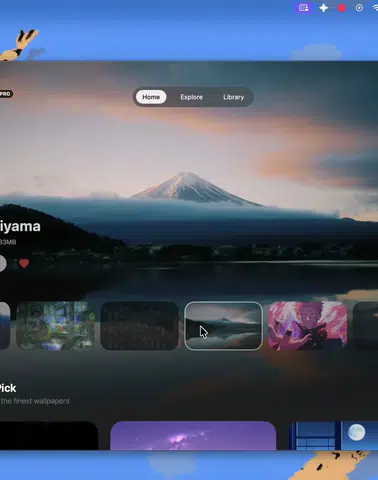Click the red recording dot in menu bar
Viewport: 378px width, 480px height.
tap(342, 8)
